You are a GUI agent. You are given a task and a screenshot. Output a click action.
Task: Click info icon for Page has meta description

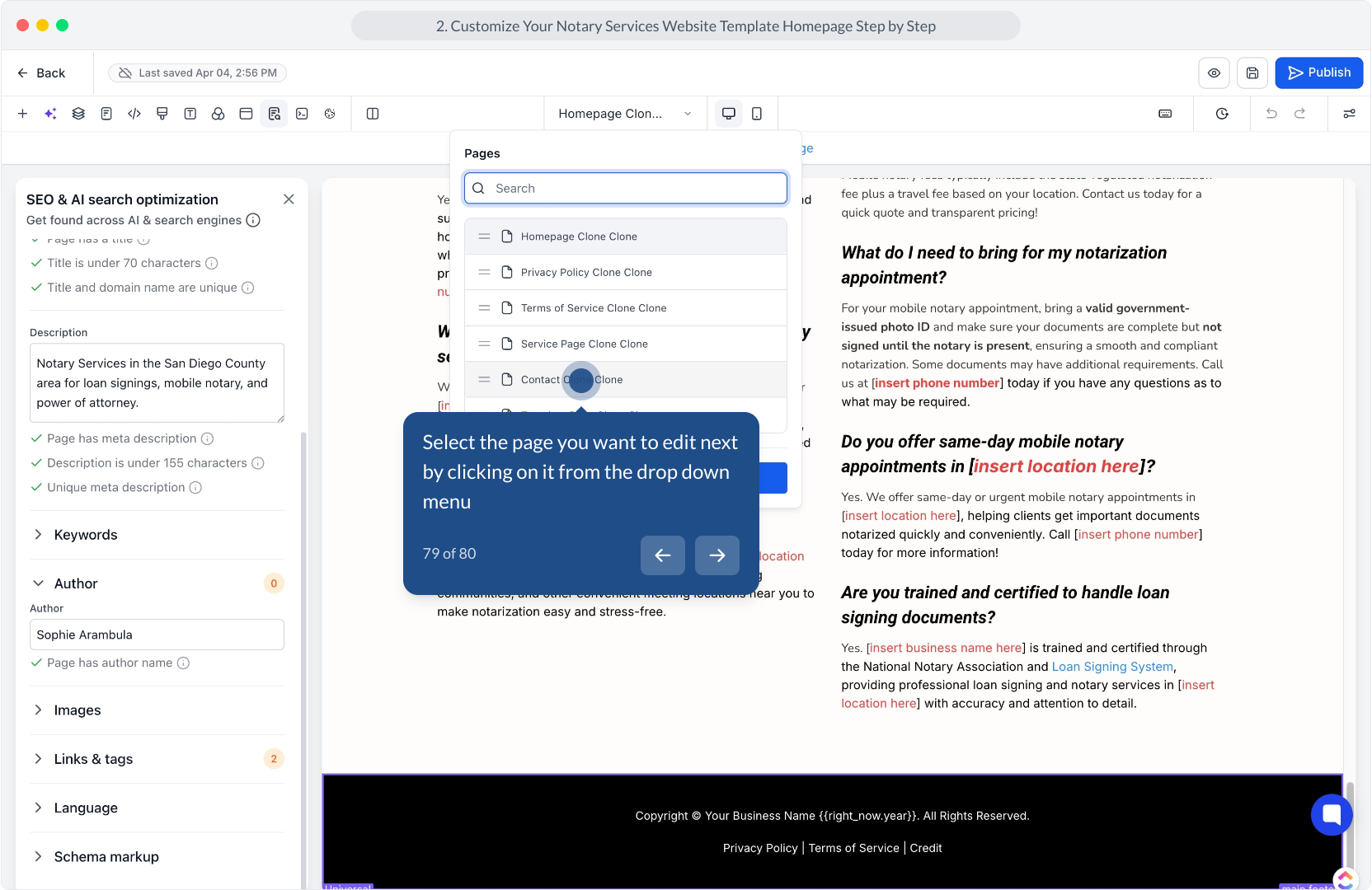click(208, 438)
